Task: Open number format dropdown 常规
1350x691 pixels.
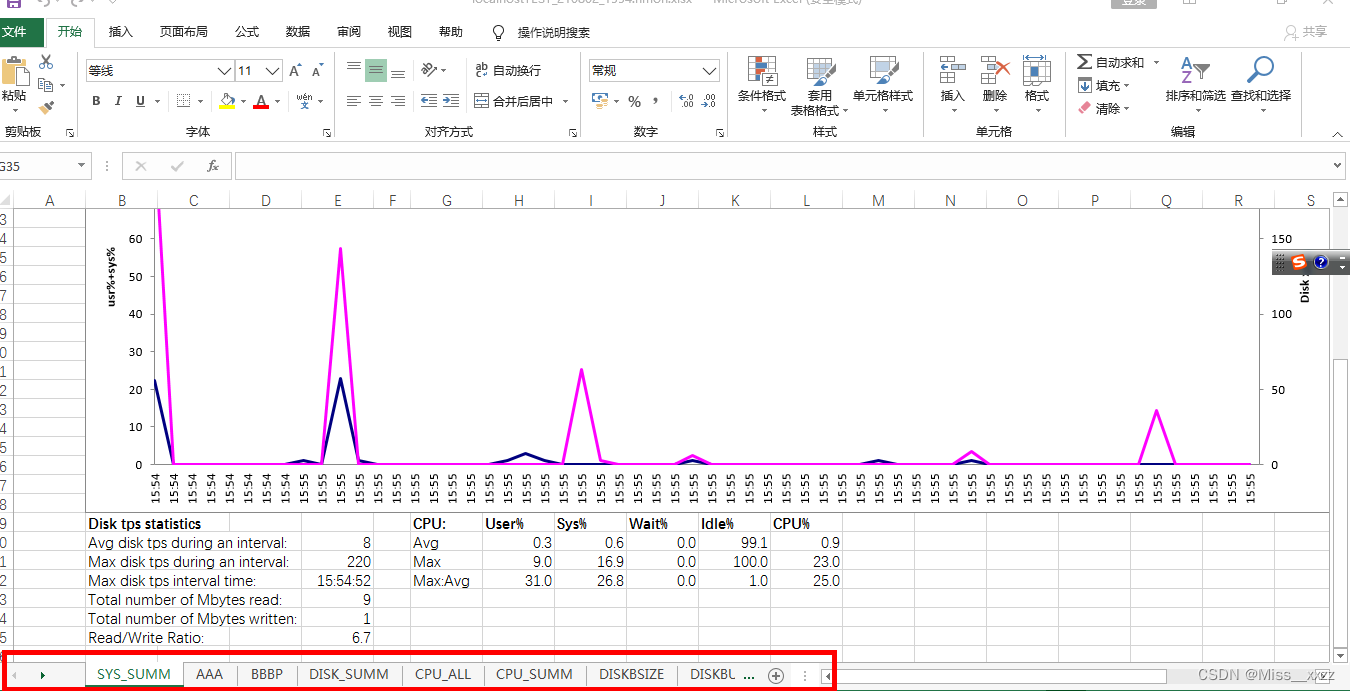Action: tap(709, 71)
